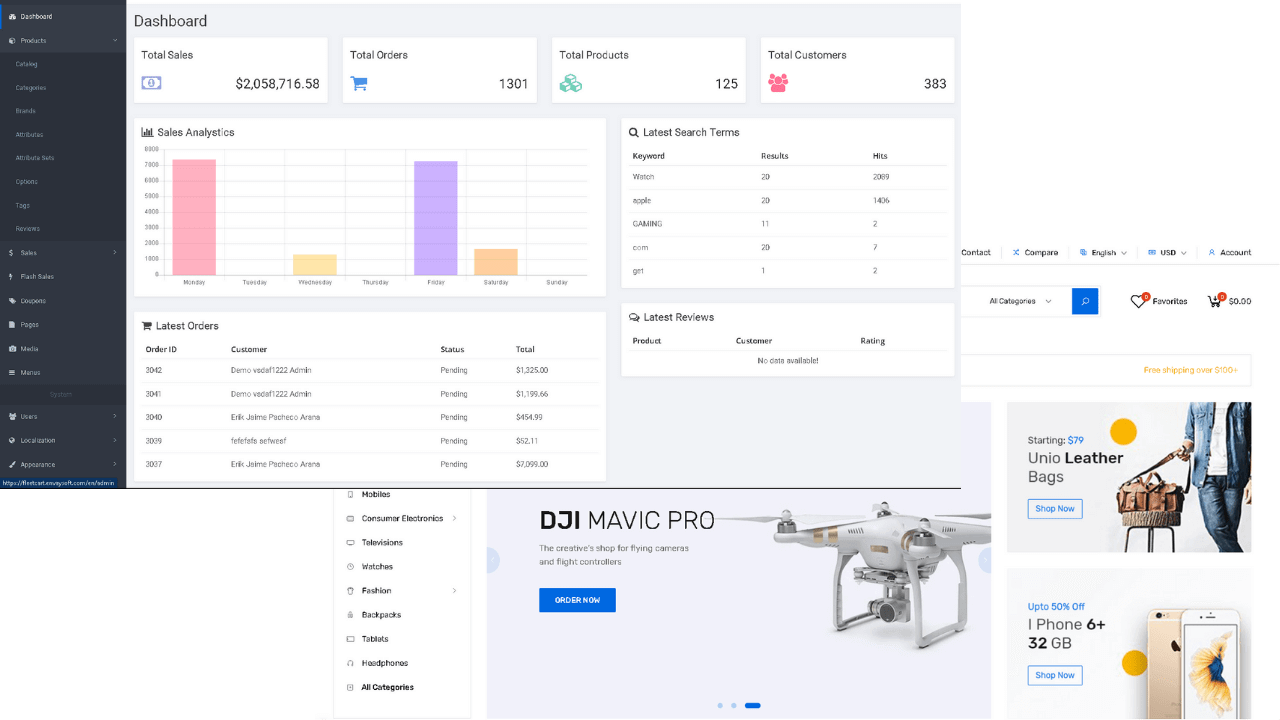This screenshot has height=720, width=1280.
Task: Expand the Users sidebar section
Action: pos(63,416)
